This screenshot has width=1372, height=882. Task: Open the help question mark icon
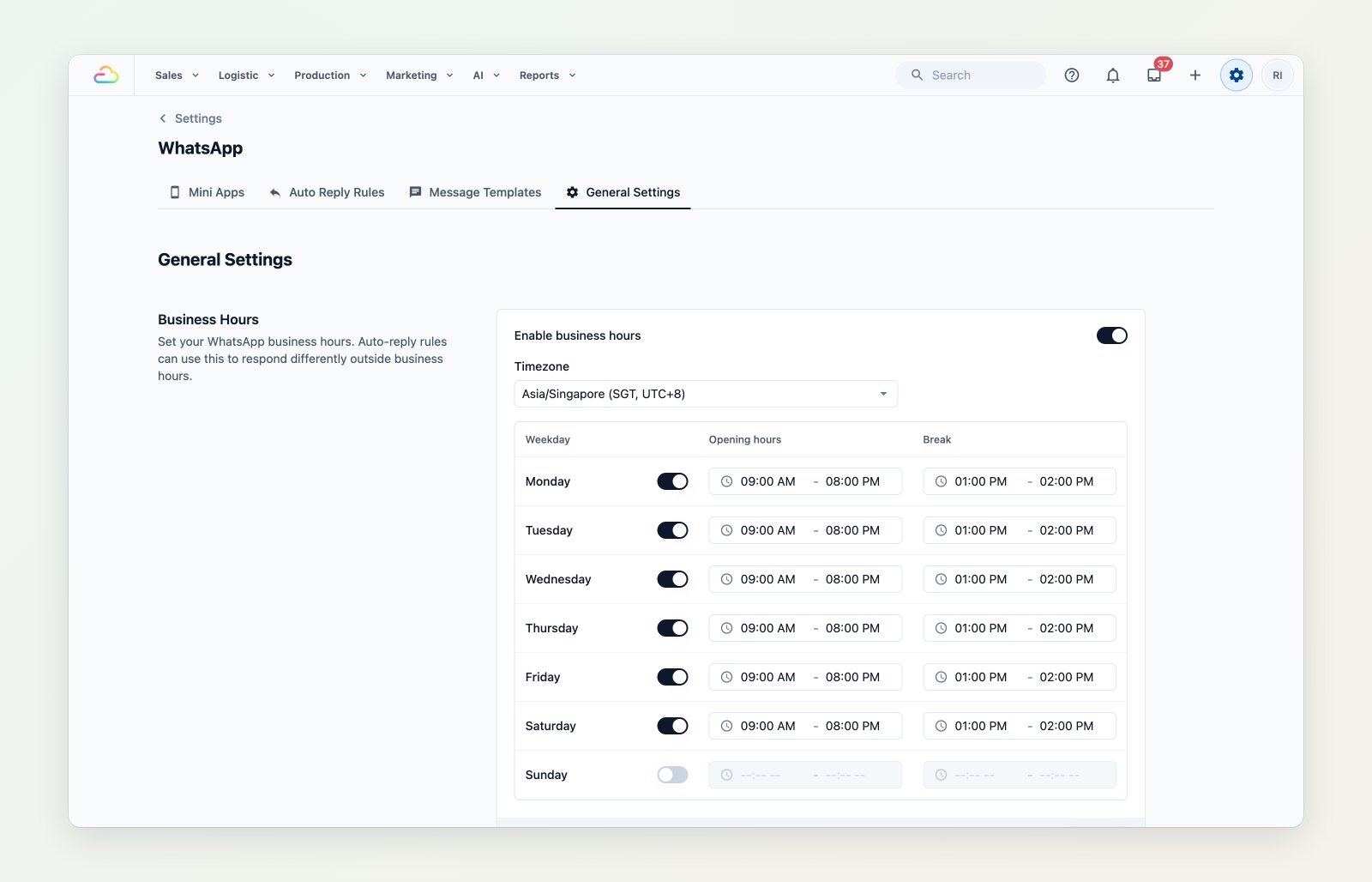click(x=1072, y=76)
